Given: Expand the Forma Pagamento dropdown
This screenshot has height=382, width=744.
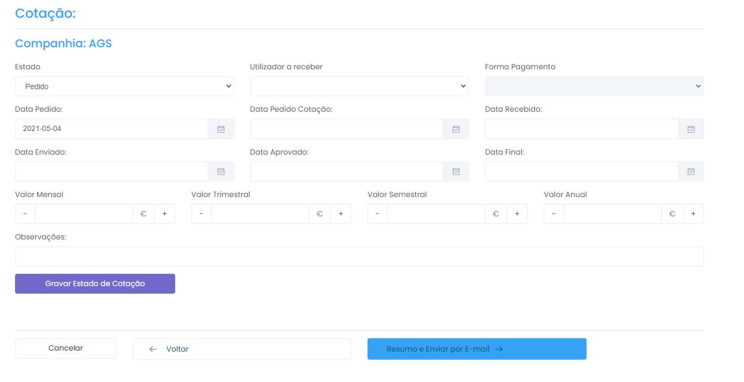Looking at the screenshot, I should click(594, 86).
